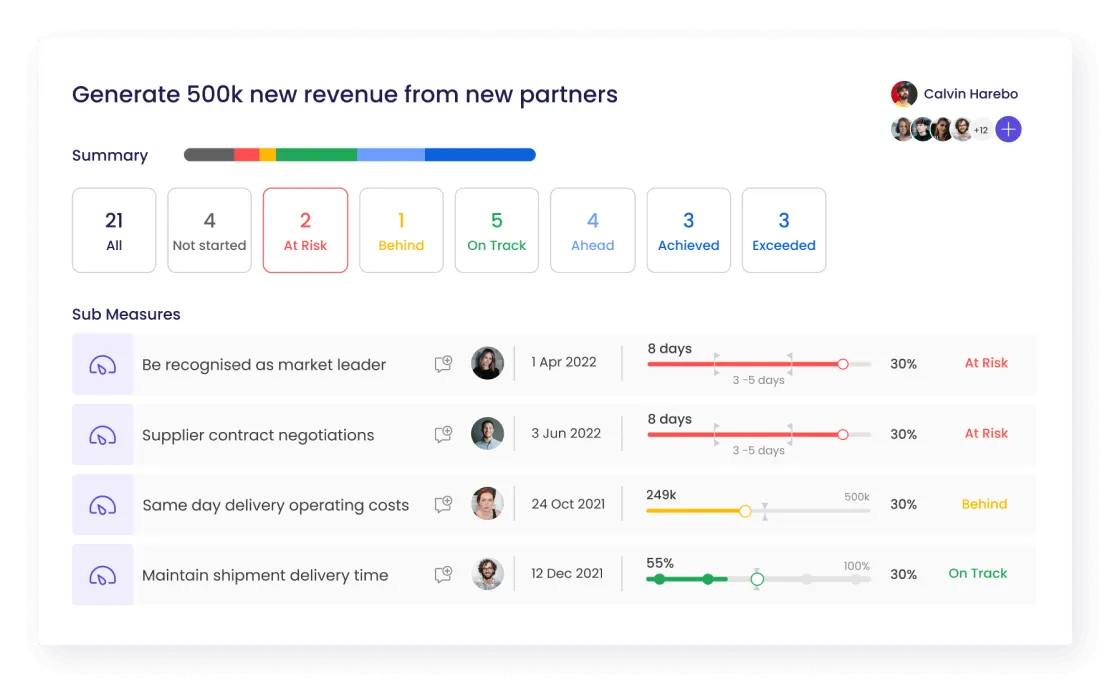This screenshot has height=690, width=1110.
Task: Add a comment on "Supplier contract negotiations"
Action: 443,434
